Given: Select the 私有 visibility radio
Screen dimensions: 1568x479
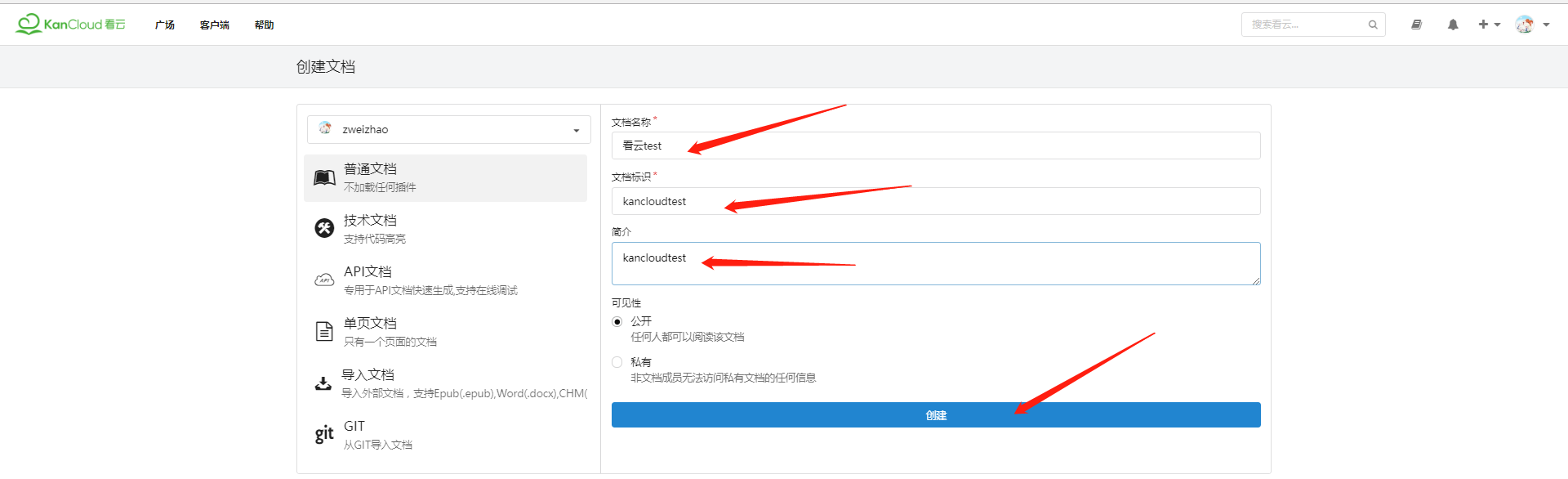Looking at the screenshot, I should 617,362.
